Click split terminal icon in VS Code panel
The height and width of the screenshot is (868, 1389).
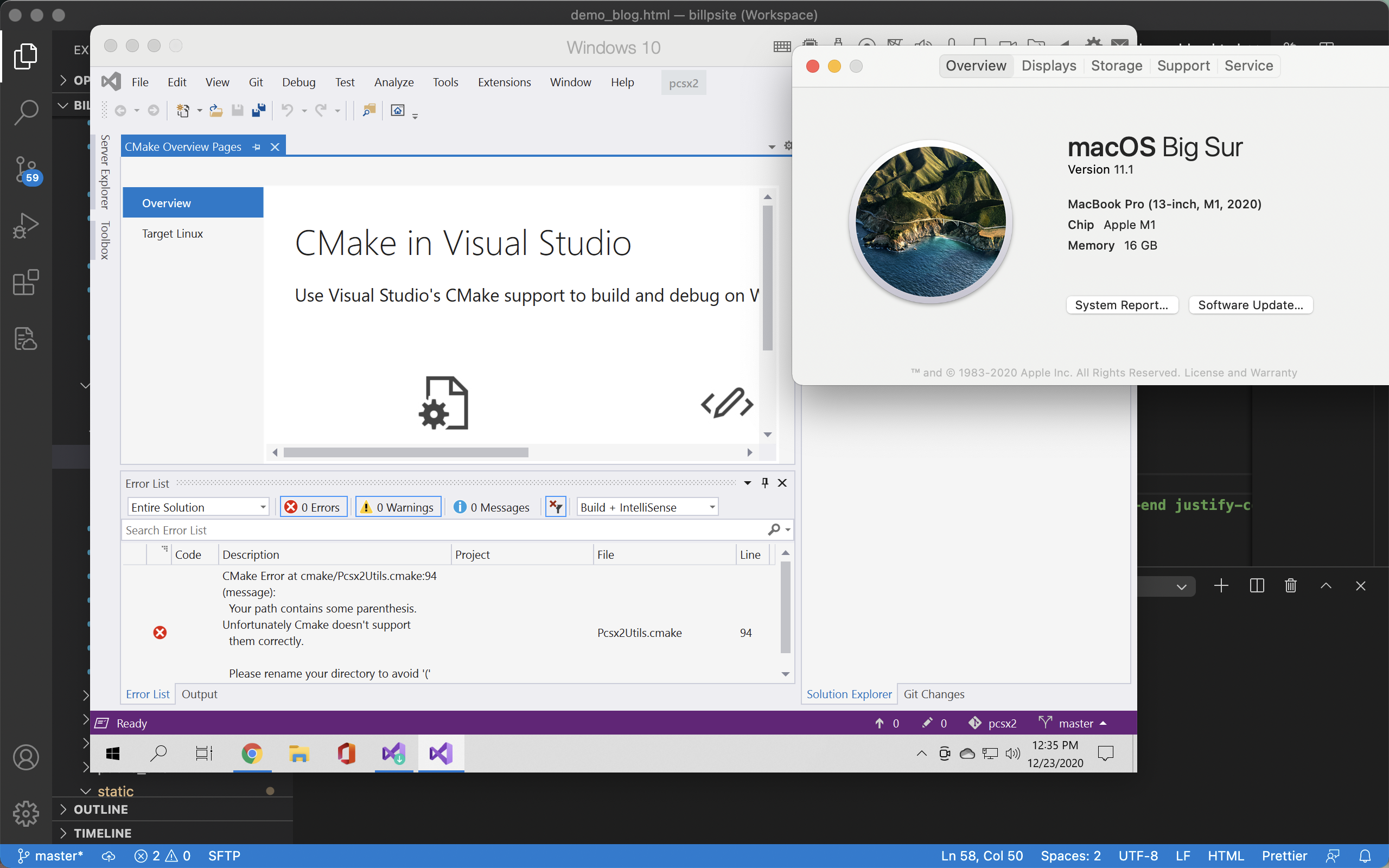pyautogui.click(x=1257, y=586)
